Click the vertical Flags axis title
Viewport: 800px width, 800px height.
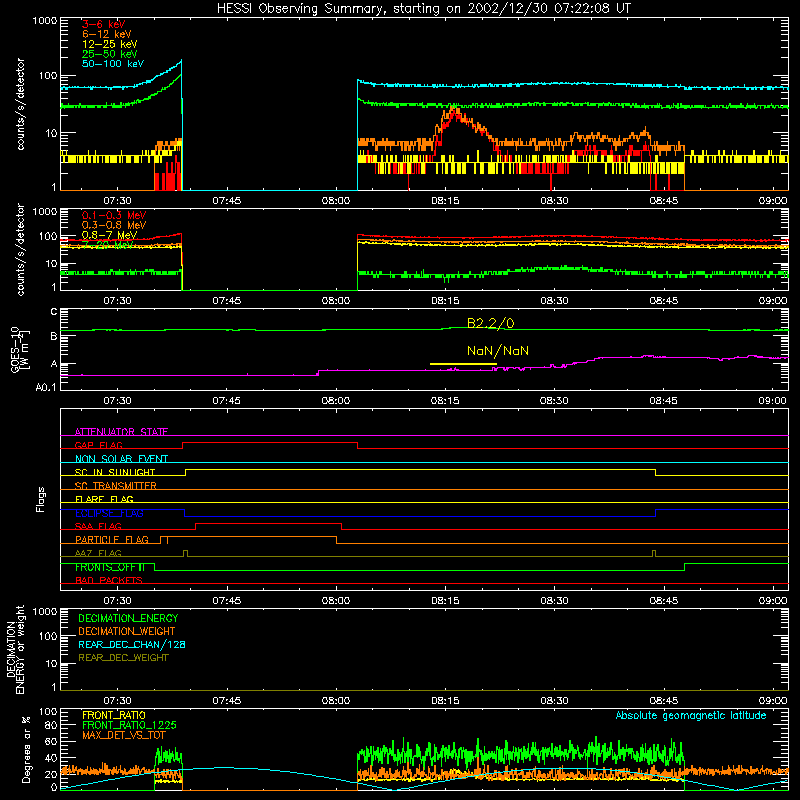40,499
